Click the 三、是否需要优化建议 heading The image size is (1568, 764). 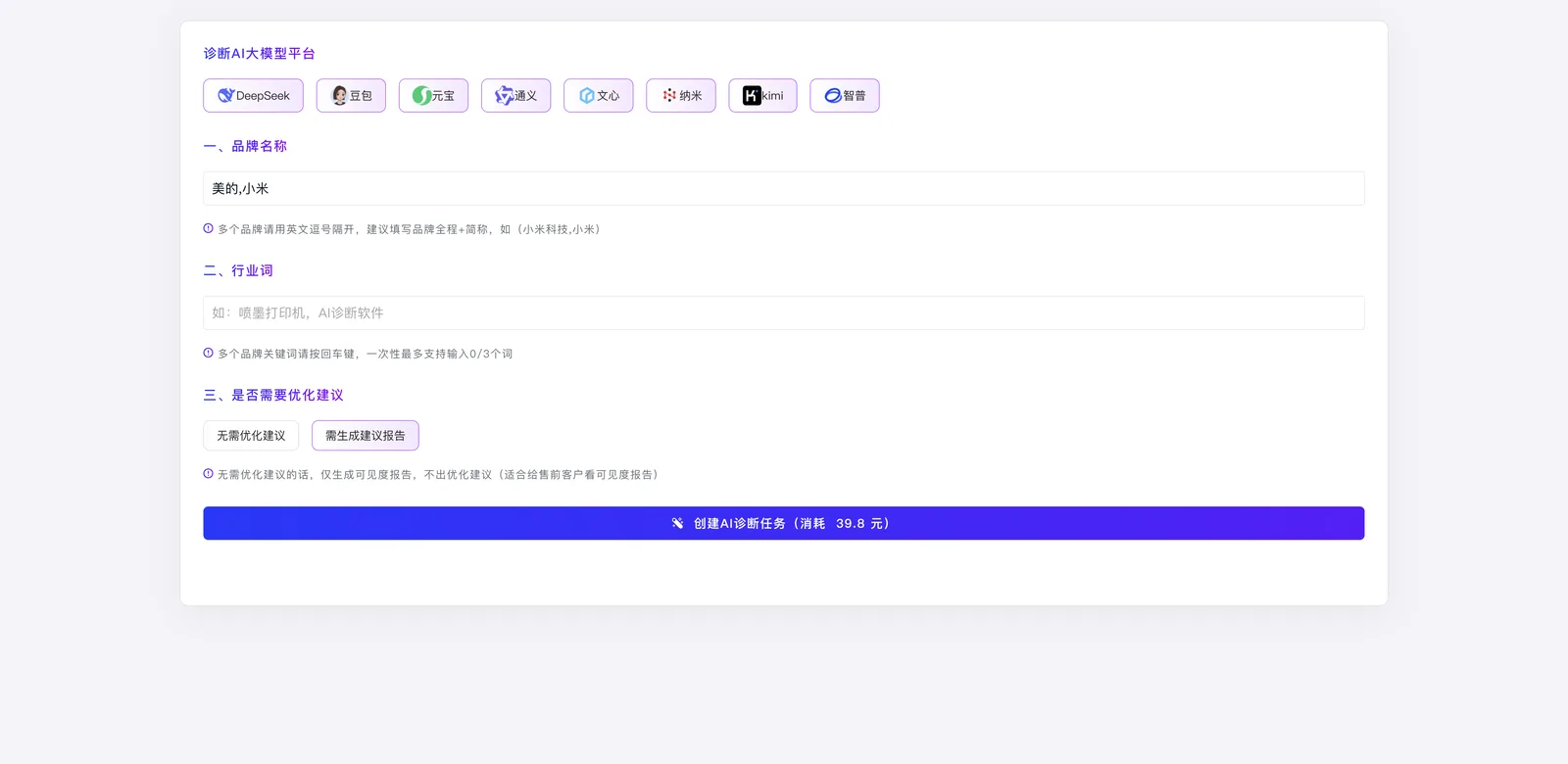(273, 395)
